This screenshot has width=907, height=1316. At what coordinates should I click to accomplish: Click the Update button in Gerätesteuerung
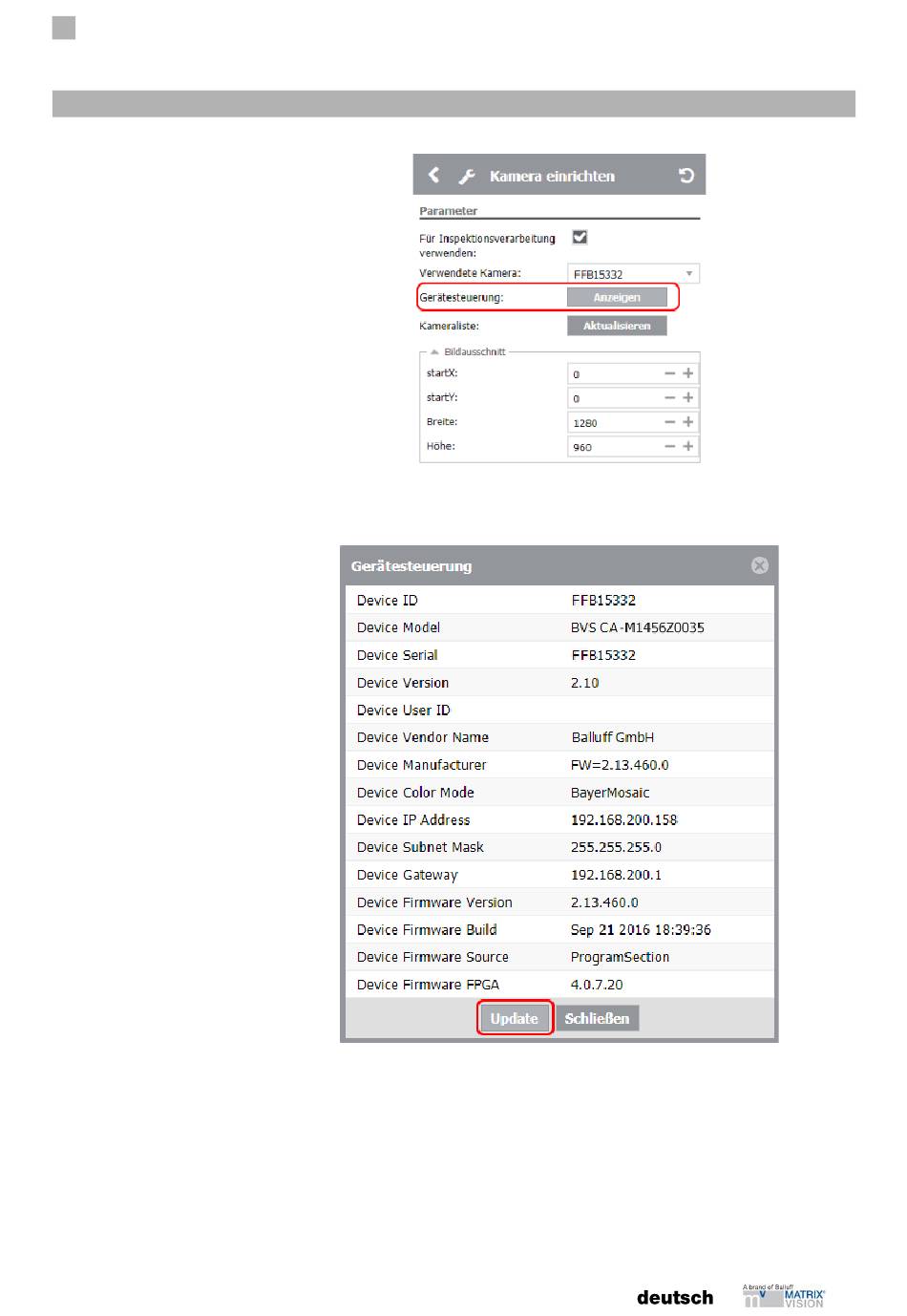(x=515, y=1018)
